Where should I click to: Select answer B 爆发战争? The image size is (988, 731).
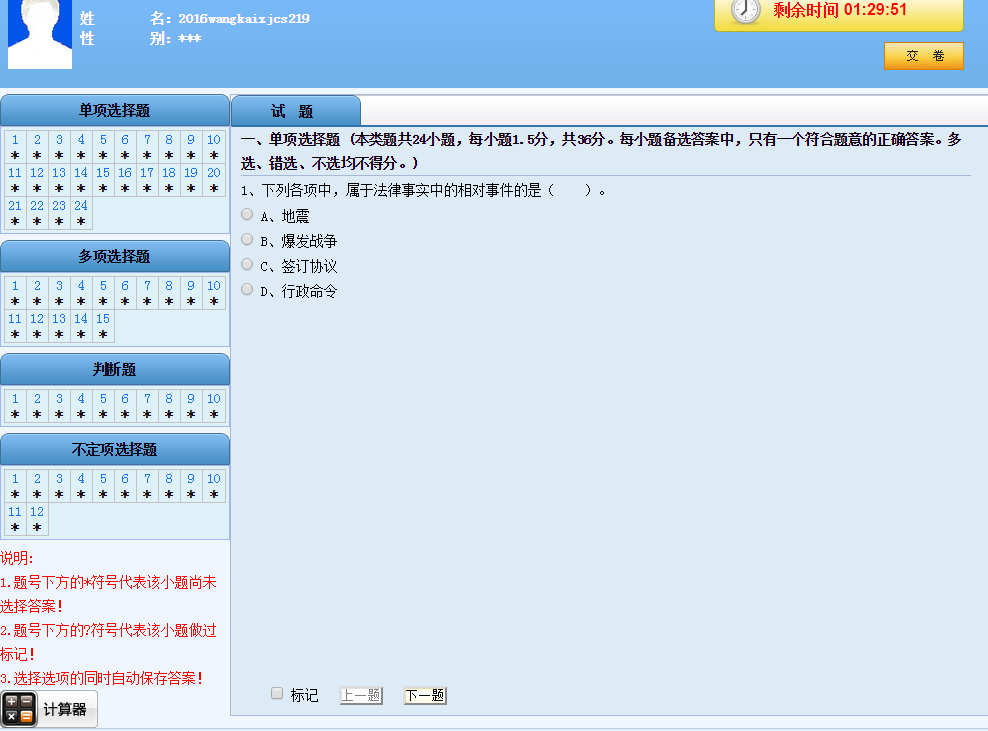click(247, 240)
